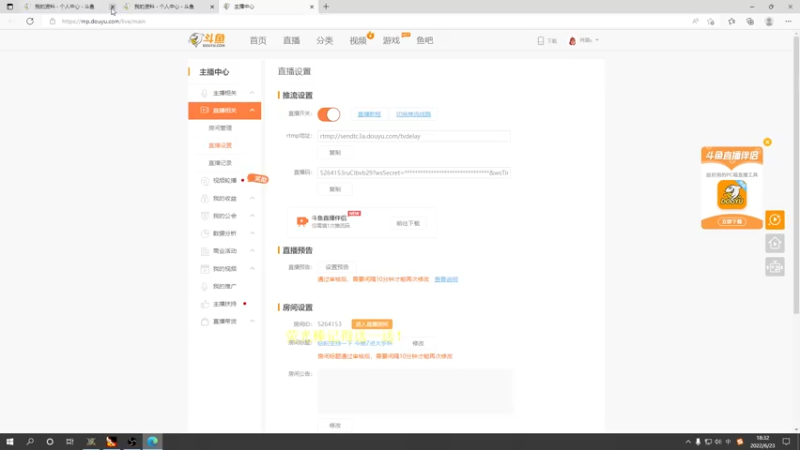Toggle the 直播开关 live switch

[329, 114]
